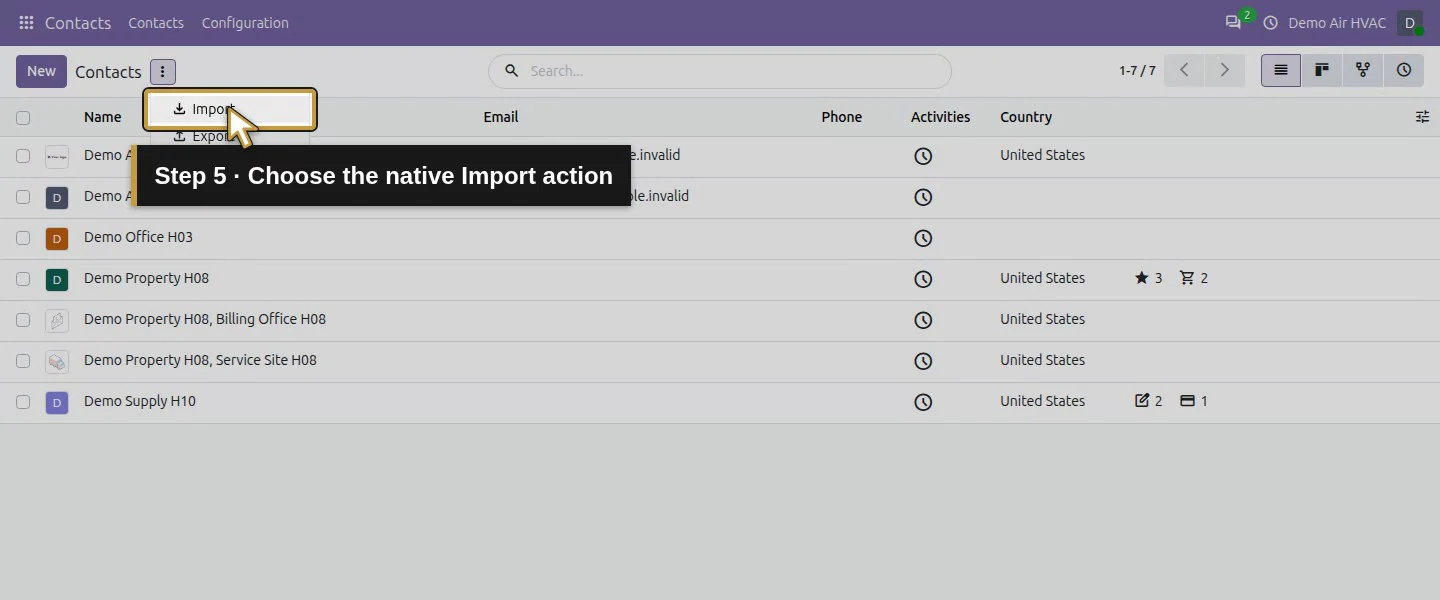Create a new contact with New

click(41, 71)
